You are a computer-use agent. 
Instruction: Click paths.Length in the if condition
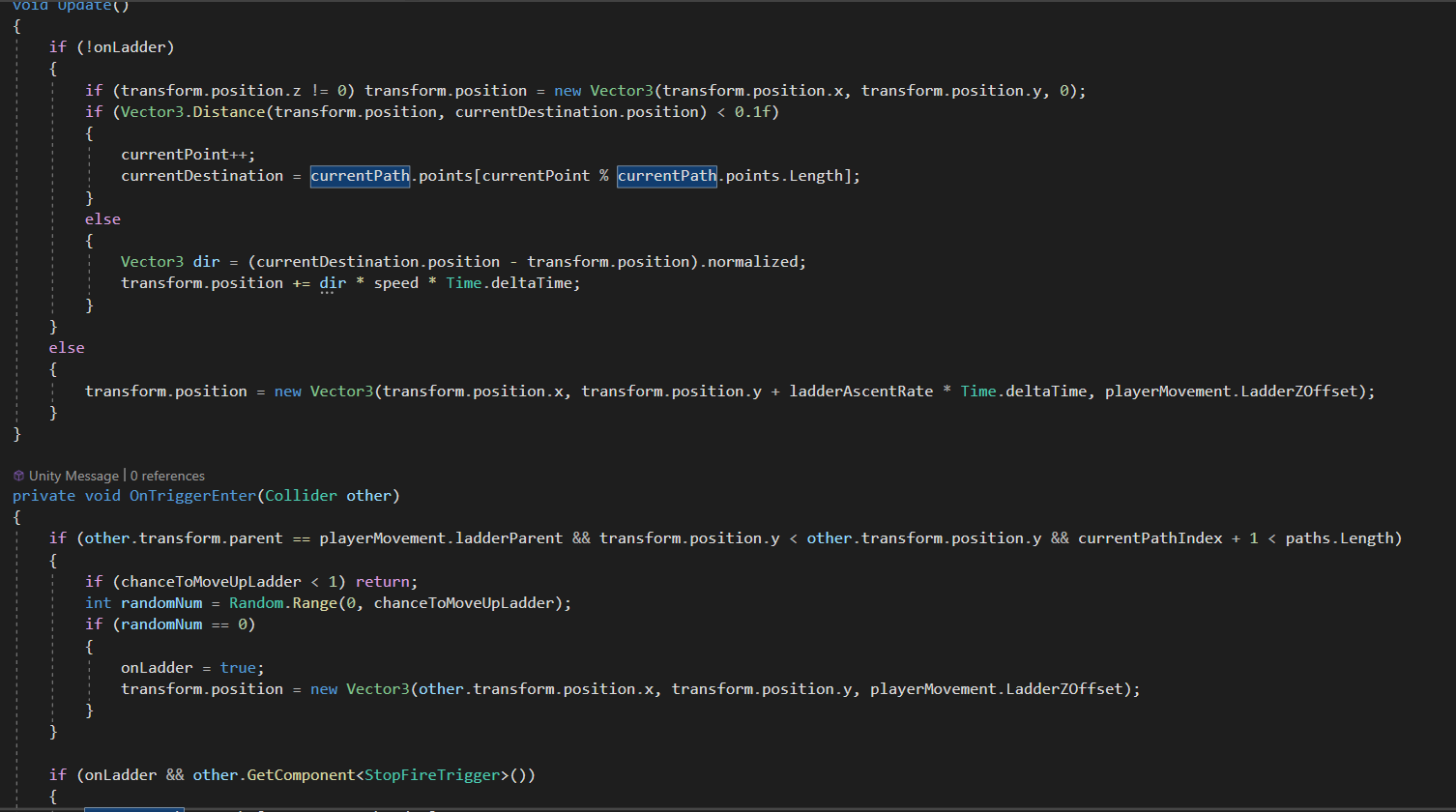point(1339,538)
